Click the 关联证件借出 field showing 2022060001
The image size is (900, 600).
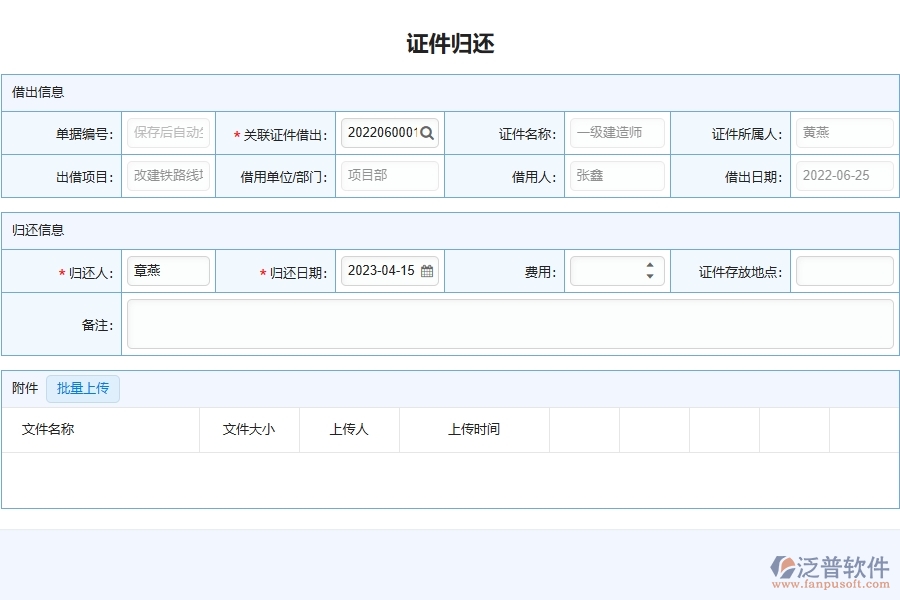pyautogui.click(x=385, y=132)
